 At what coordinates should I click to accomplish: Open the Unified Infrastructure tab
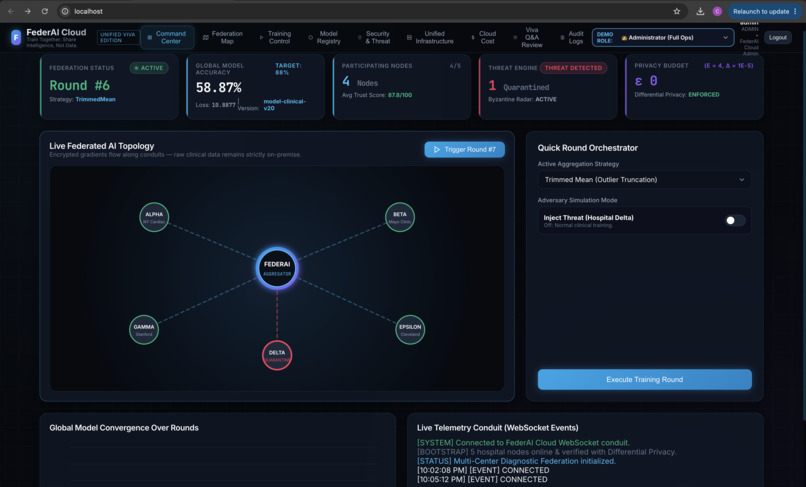click(x=430, y=37)
